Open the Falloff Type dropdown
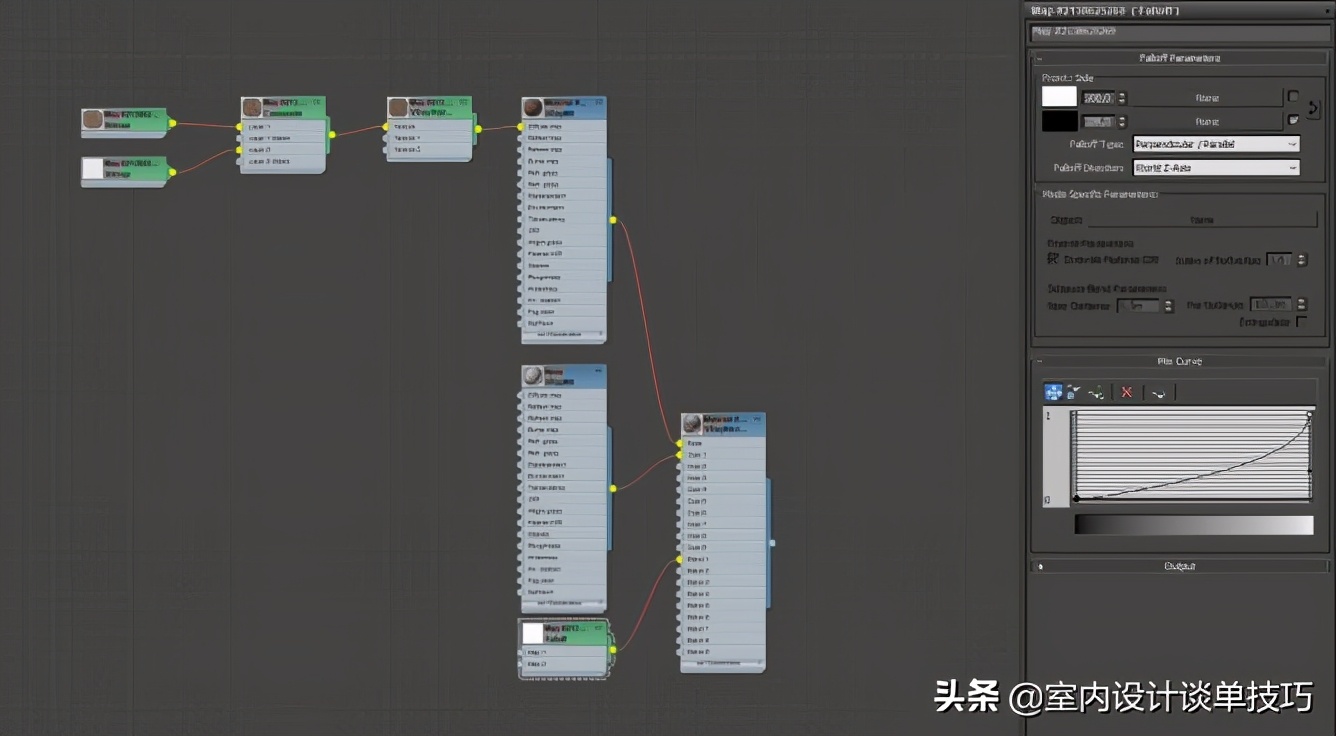 1215,144
